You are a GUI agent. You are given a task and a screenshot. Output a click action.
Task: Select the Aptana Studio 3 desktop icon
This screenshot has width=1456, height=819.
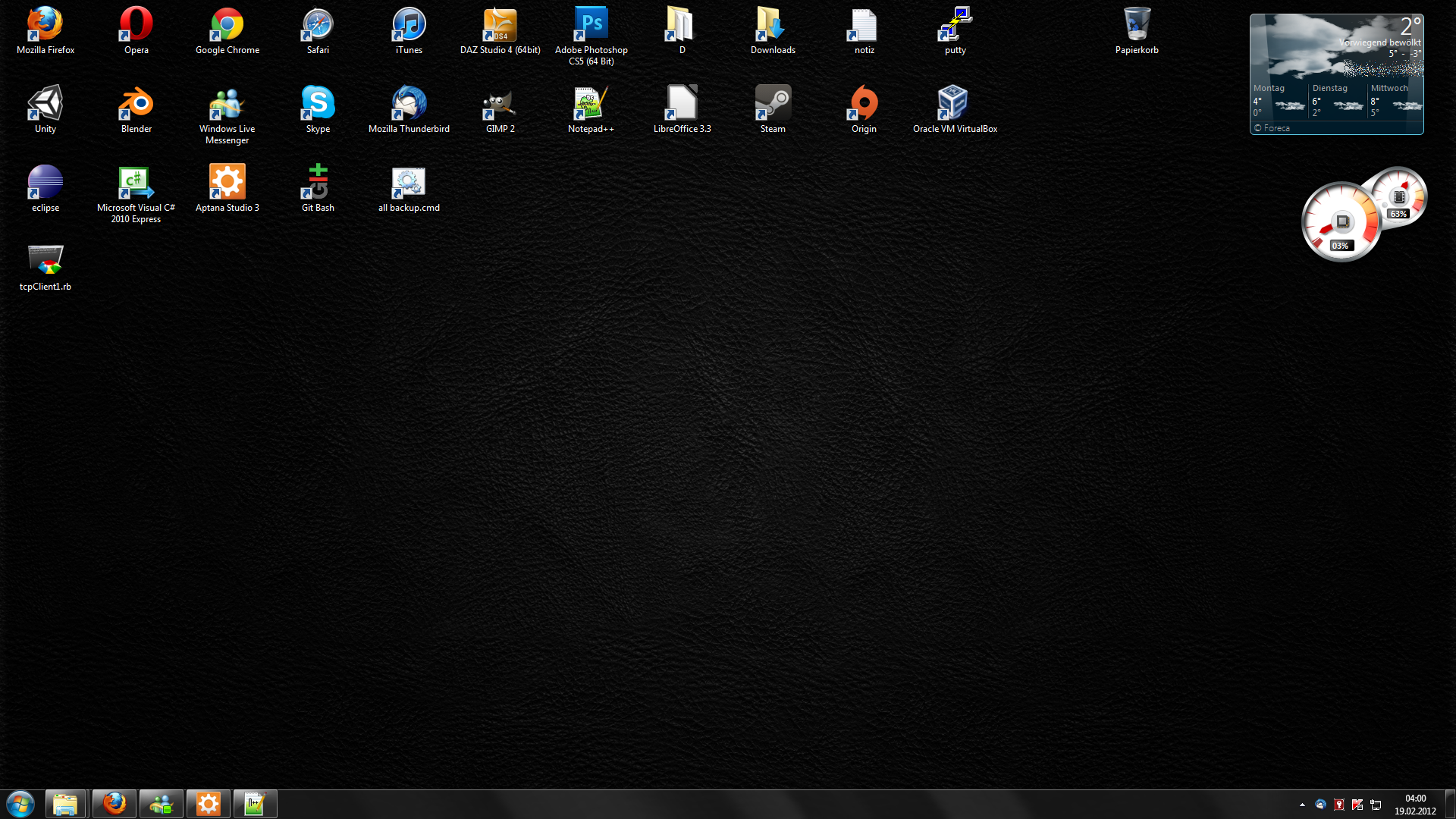(227, 189)
